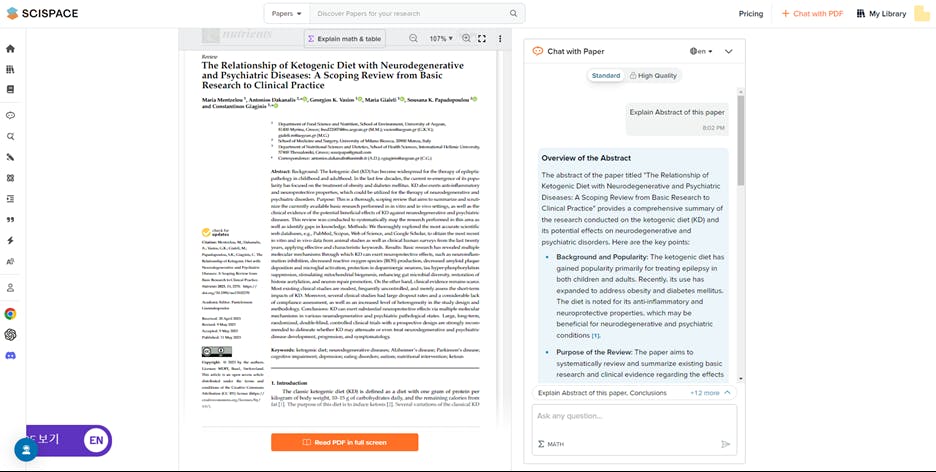This screenshot has height=472, width=936.
Task: Open the Papers search type dropdown
Action: coord(287,13)
